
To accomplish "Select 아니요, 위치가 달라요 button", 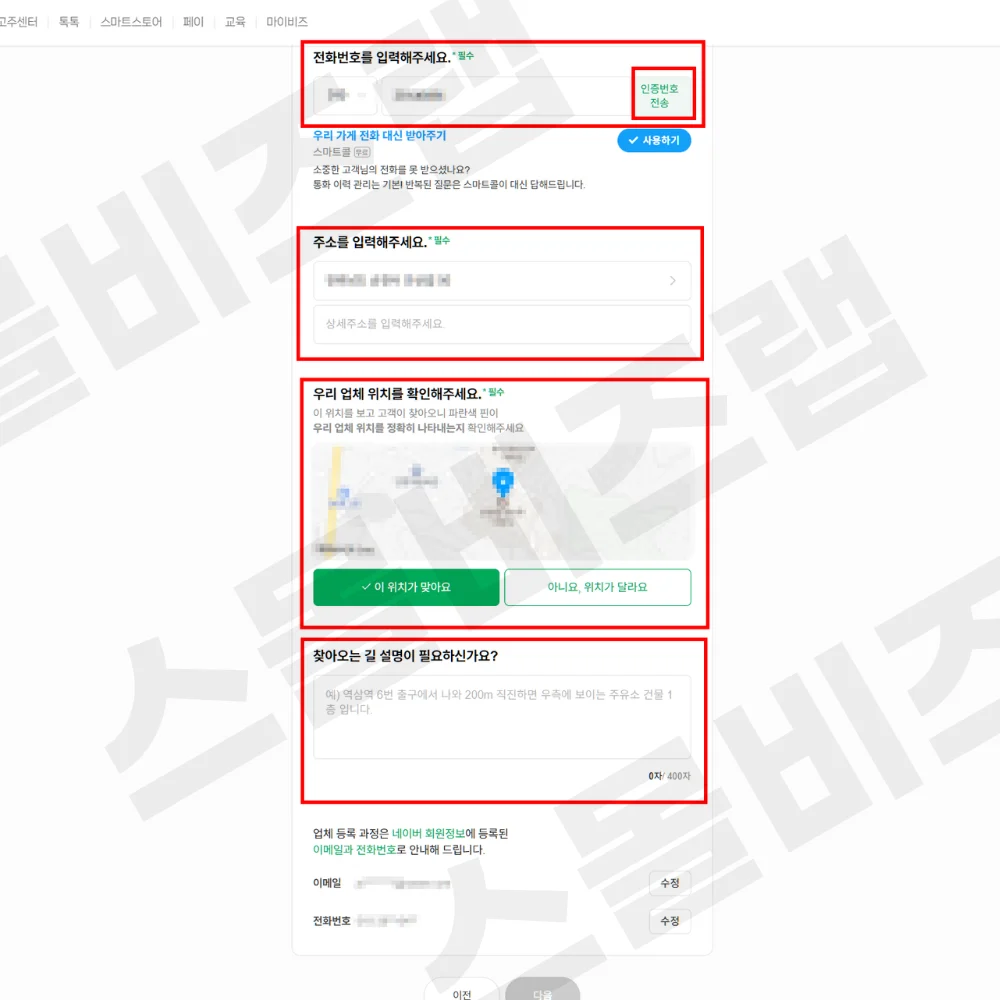I will 598,587.
